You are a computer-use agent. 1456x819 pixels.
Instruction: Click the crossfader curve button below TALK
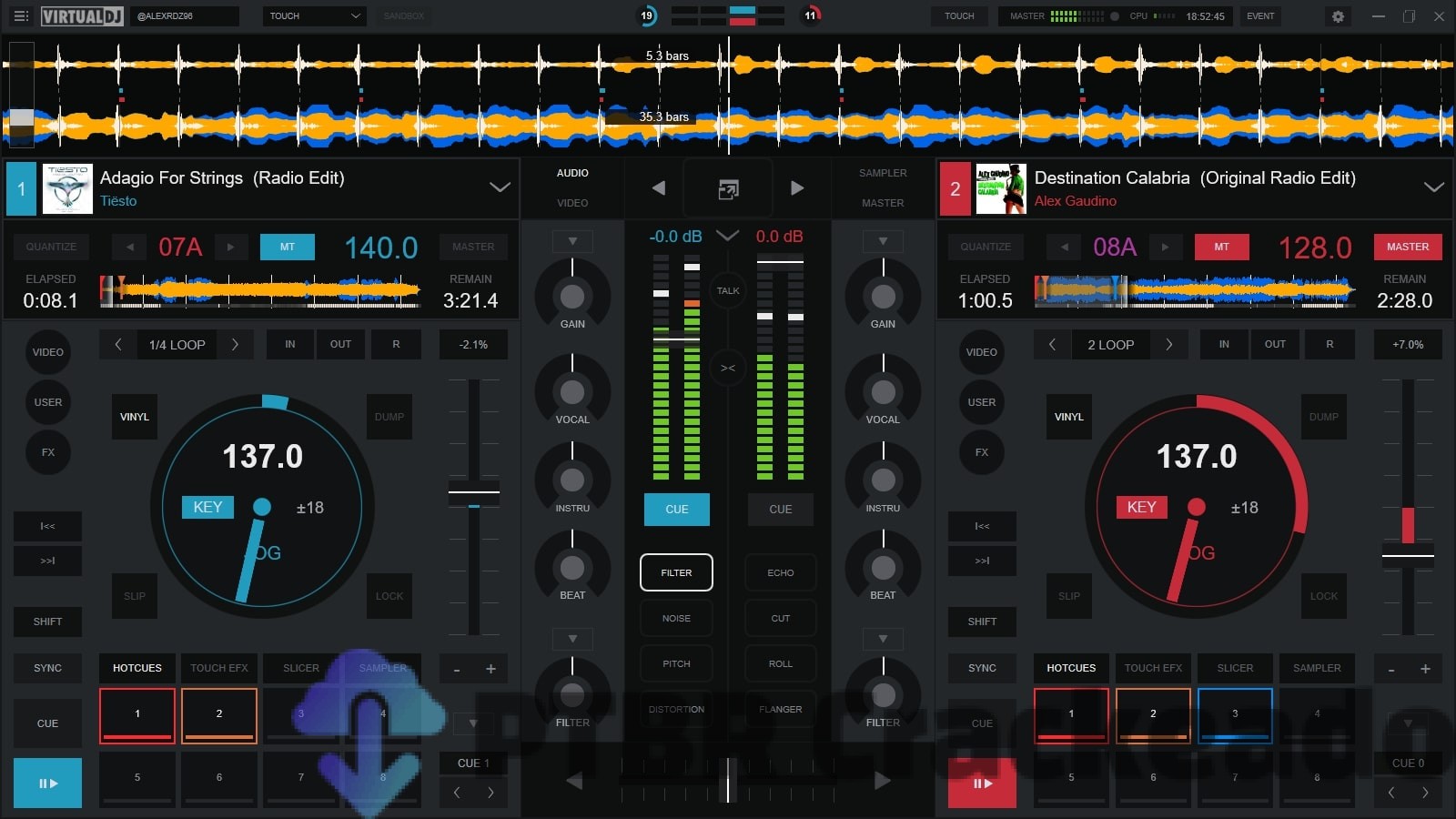(x=728, y=369)
